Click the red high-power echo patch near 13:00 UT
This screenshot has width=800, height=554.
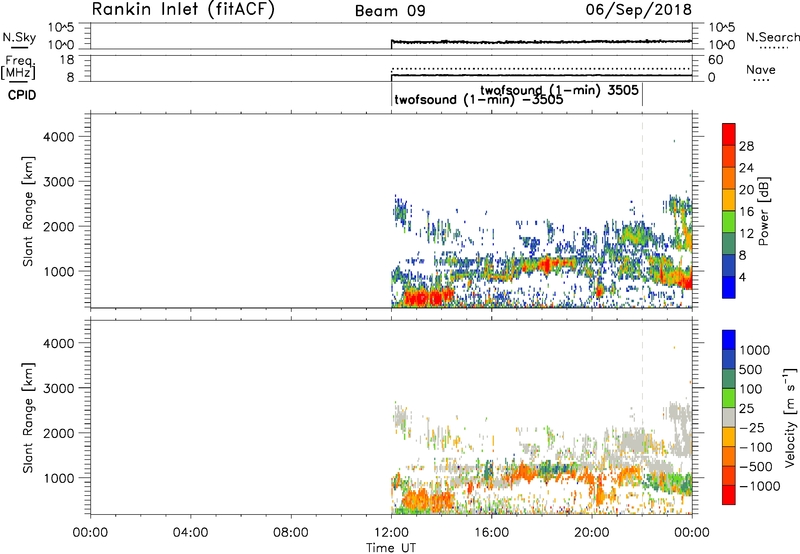click(x=427, y=296)
